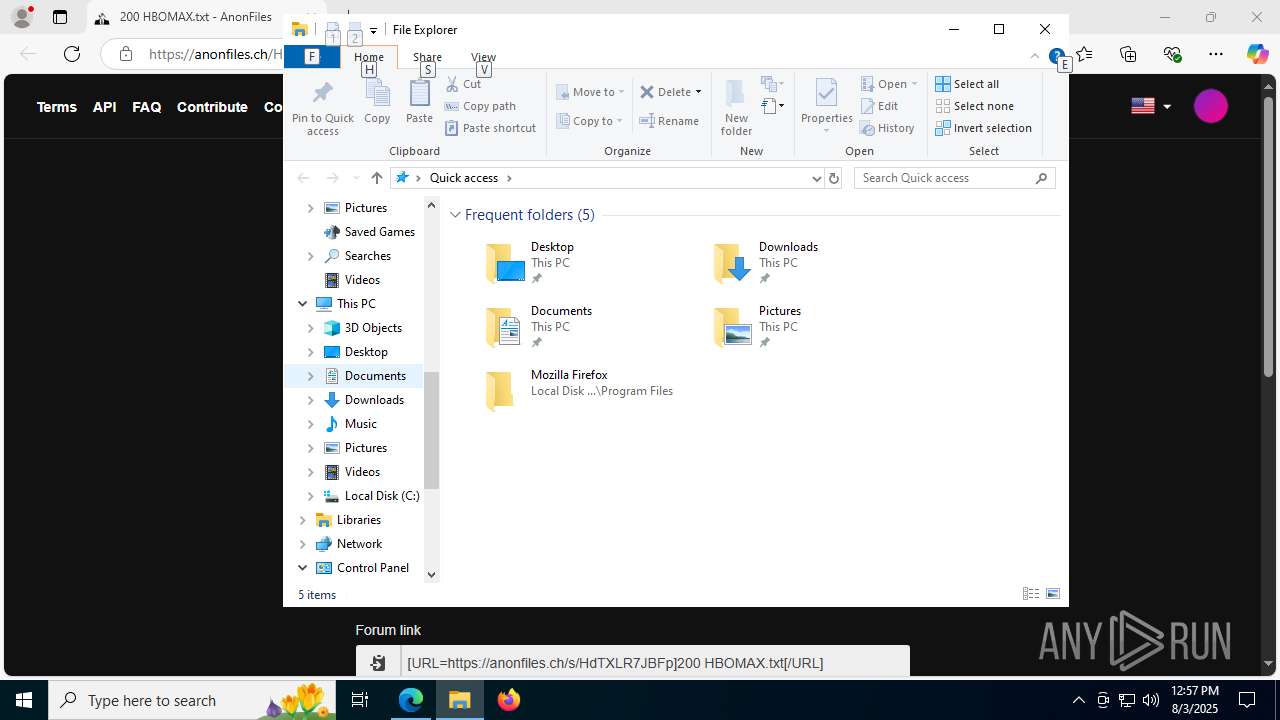Image resolution: width=1280 pixels, height=720 pixels.
Task: Select Network in navigation pane
Action: (359, 544)
